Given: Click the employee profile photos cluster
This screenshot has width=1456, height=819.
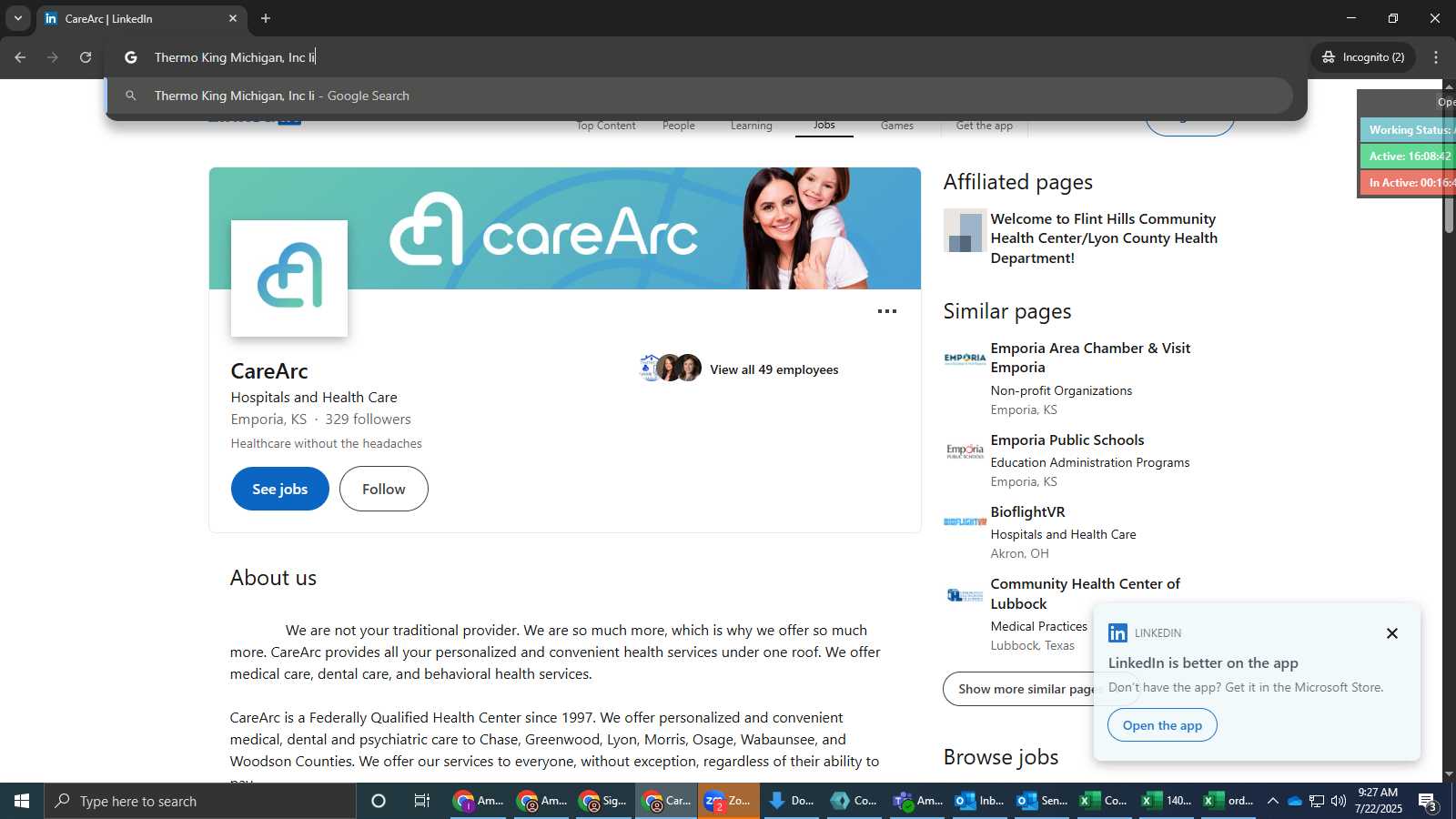Looking at the screenshot, I should 670,368.
